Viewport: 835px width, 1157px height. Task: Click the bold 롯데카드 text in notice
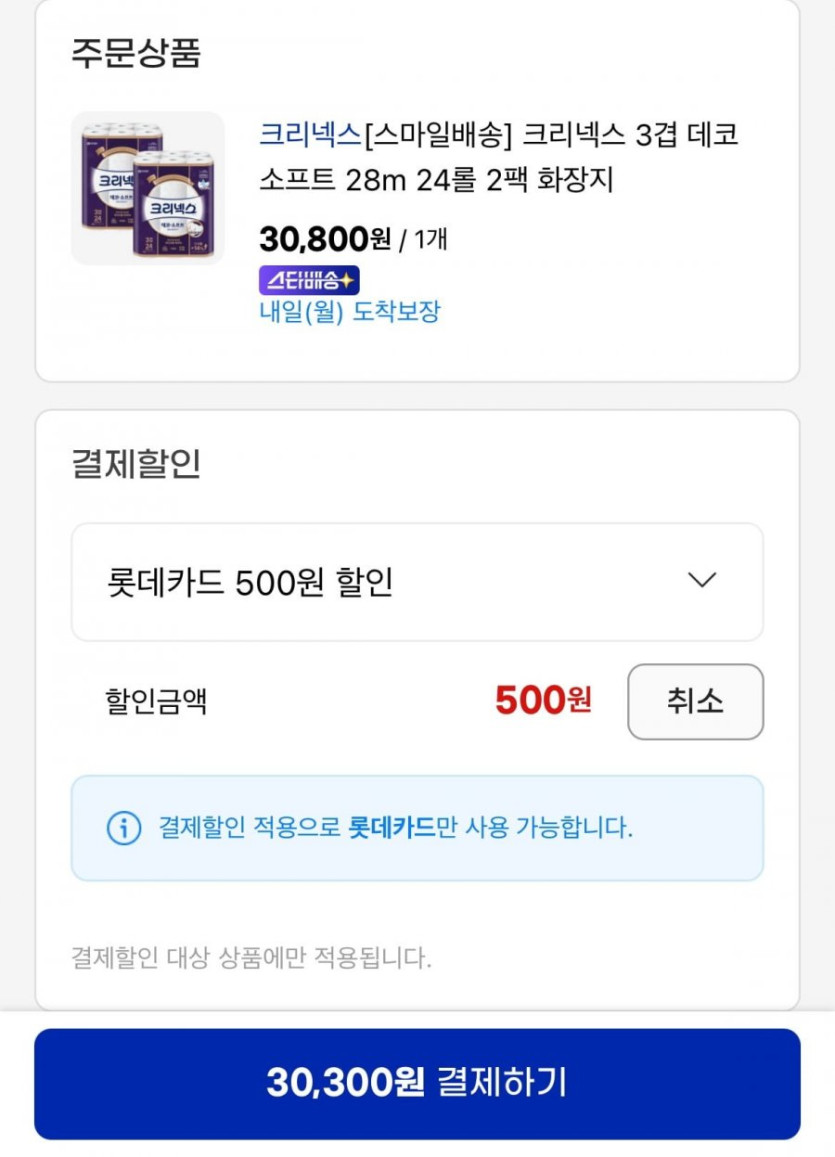pyautogui.click(x=391, y=828)
